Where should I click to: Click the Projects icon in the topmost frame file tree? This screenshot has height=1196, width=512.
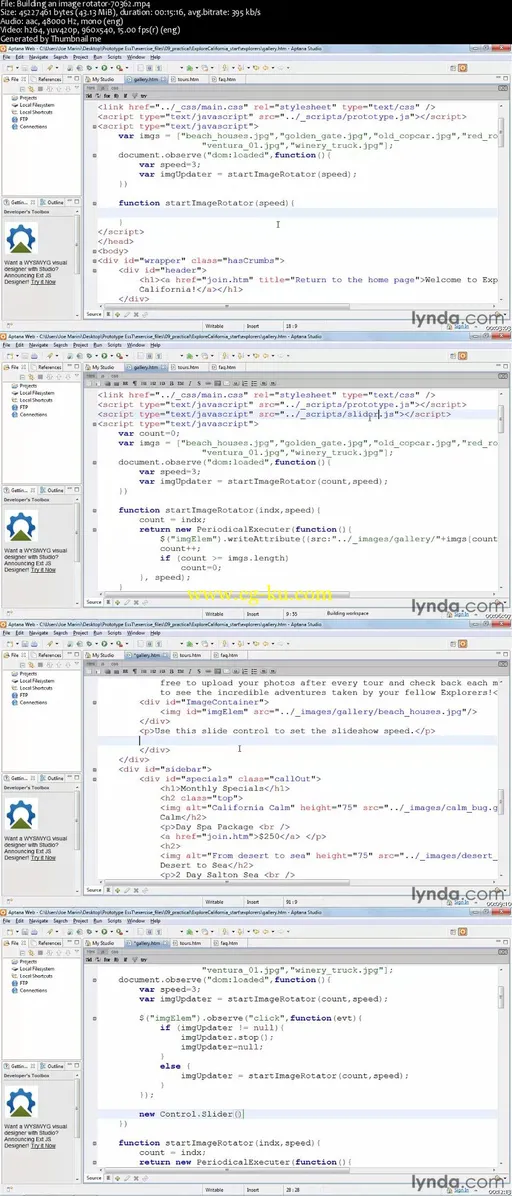14,99
